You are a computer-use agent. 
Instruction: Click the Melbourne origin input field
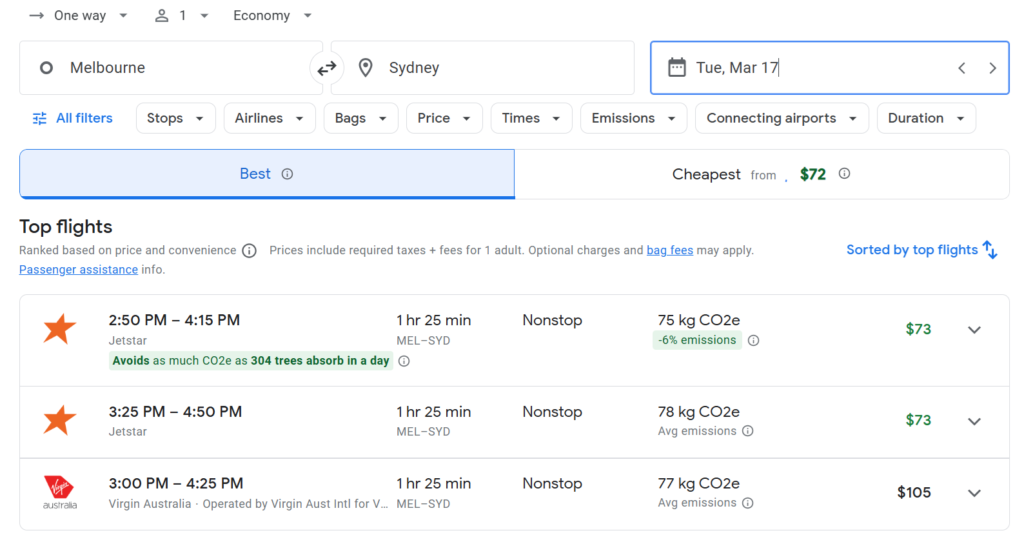[x=170, y=68]
